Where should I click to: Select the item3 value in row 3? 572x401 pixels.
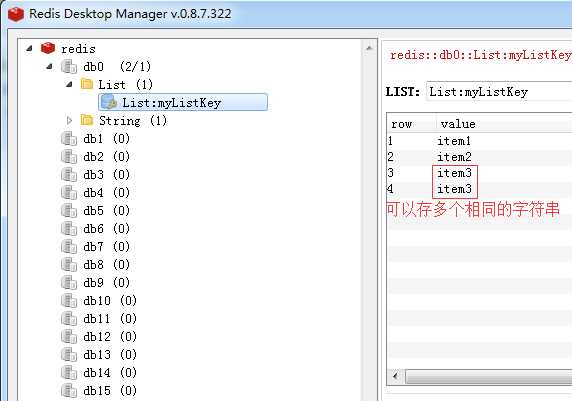tap(454, 173)
